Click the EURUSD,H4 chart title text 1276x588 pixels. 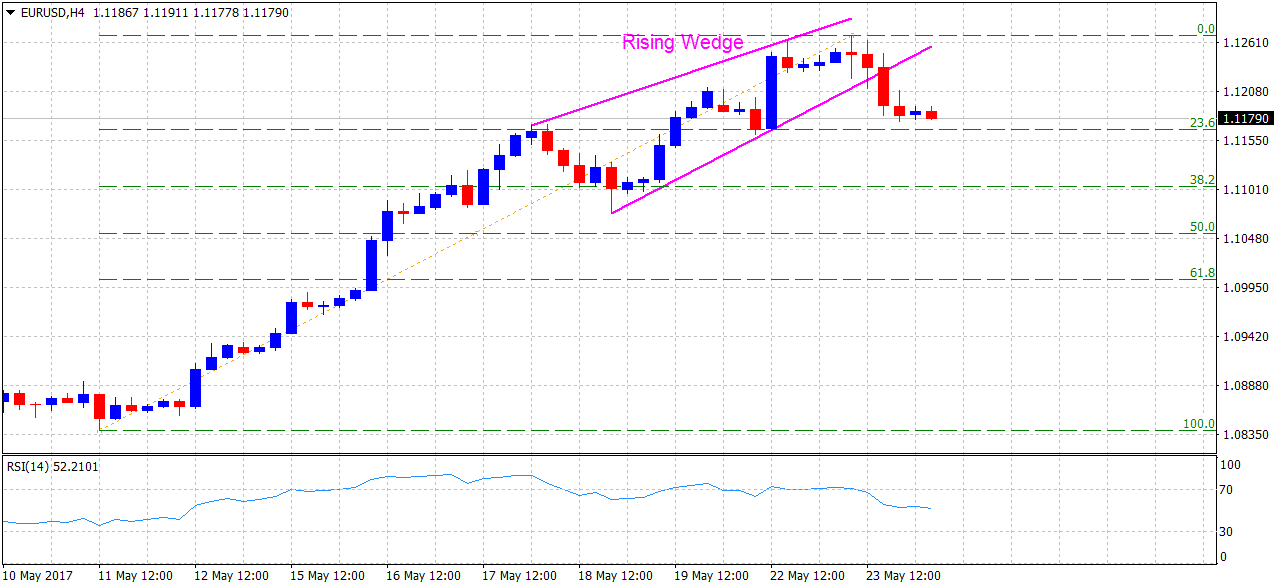pyautogui.click(x=52, y=12)
